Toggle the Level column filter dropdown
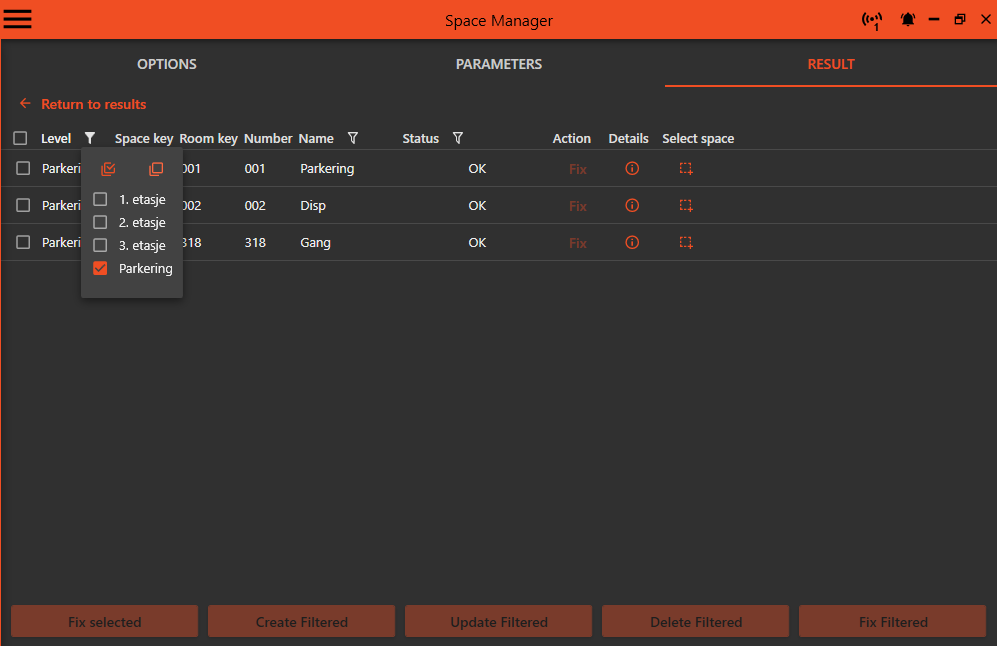Screen dimensions: 997x646 [x=90, y=139]
